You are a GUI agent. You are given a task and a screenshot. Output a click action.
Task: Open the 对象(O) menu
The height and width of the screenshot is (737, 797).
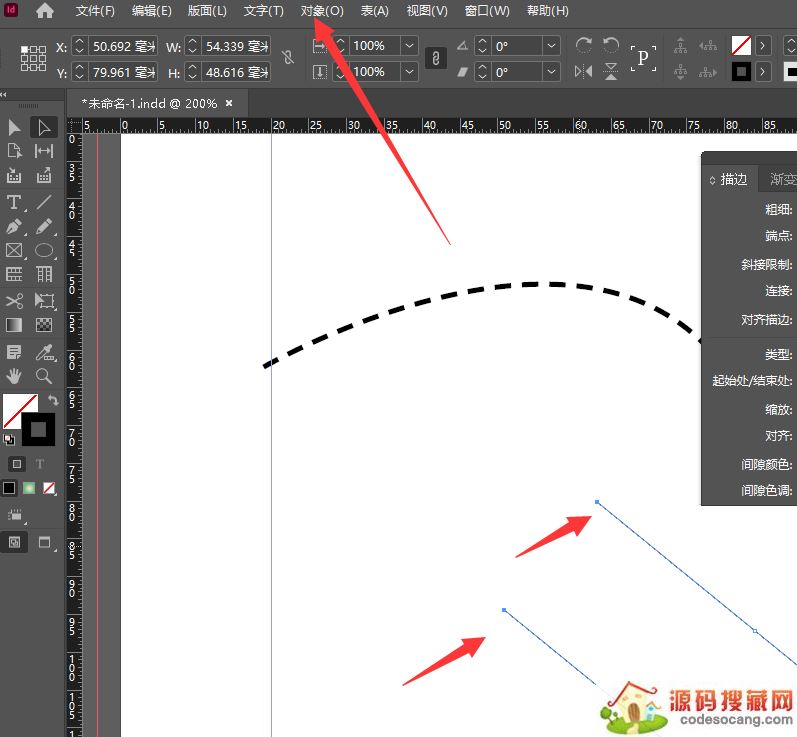(321, 11)
